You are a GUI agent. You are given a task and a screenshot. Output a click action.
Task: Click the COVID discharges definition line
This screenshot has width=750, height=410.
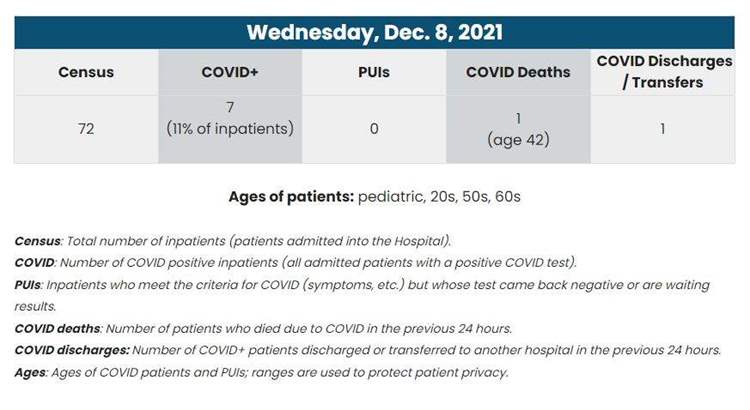coord(367,350)
